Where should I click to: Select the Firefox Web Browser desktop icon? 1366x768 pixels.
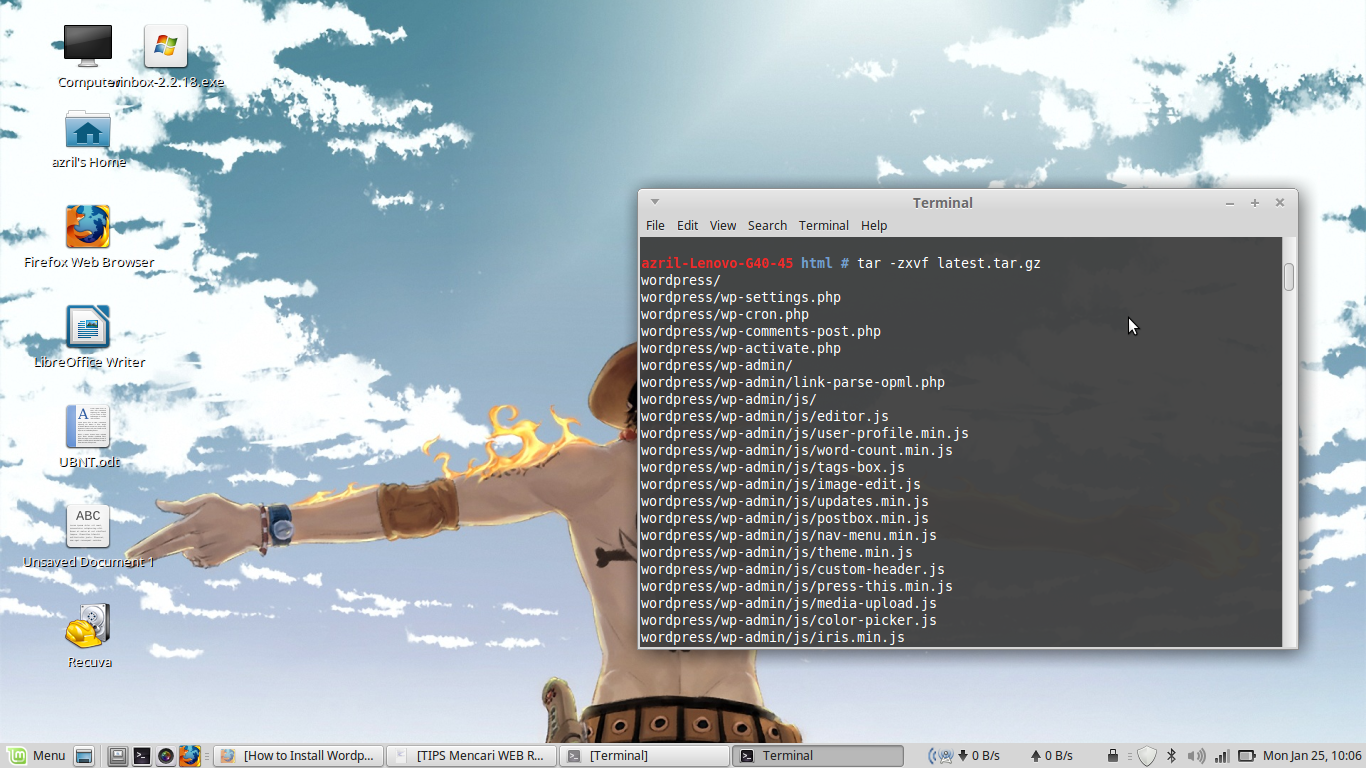coord(88,227)
